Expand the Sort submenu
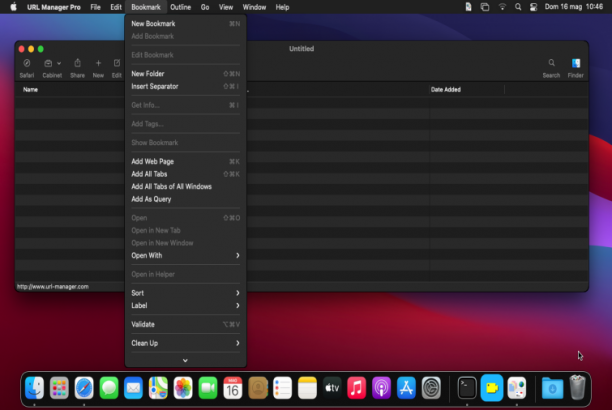This screenshot has width=612, height=410. point(185,293)
